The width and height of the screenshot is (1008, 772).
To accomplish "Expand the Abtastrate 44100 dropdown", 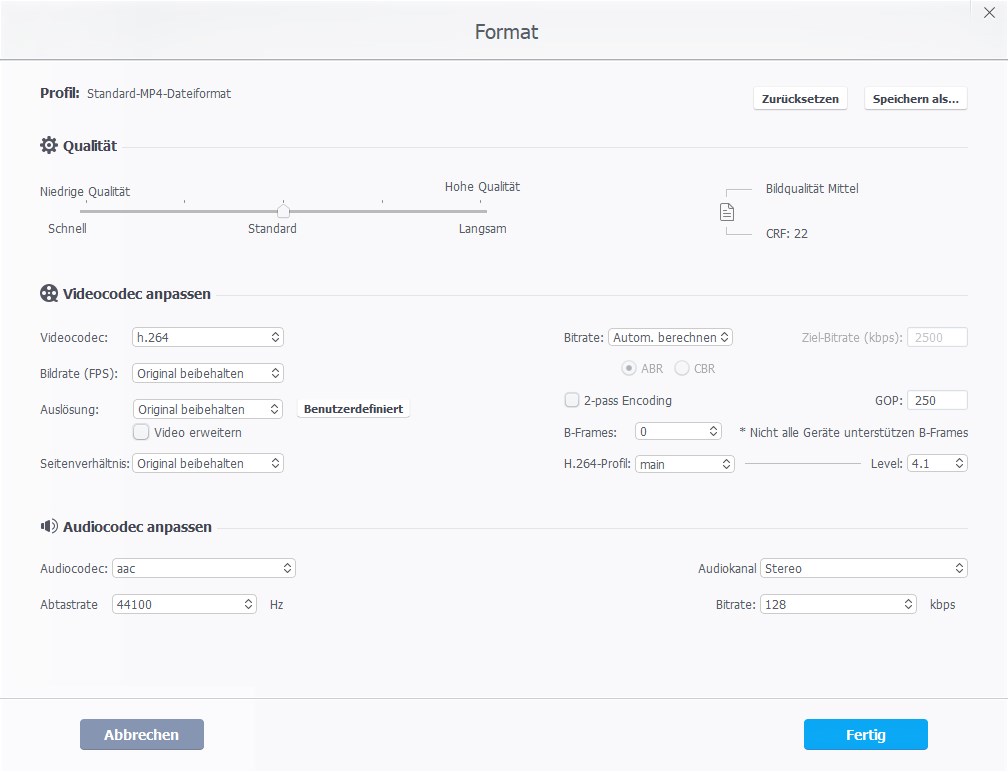I will (185, 604).
